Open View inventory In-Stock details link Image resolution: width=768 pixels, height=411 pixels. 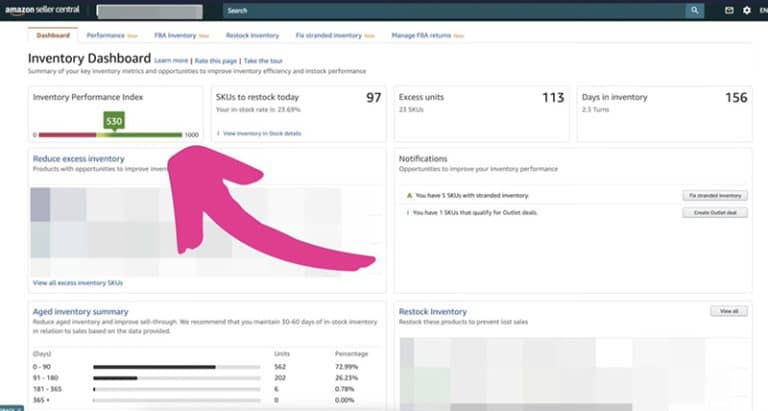[x=262, y=133]
